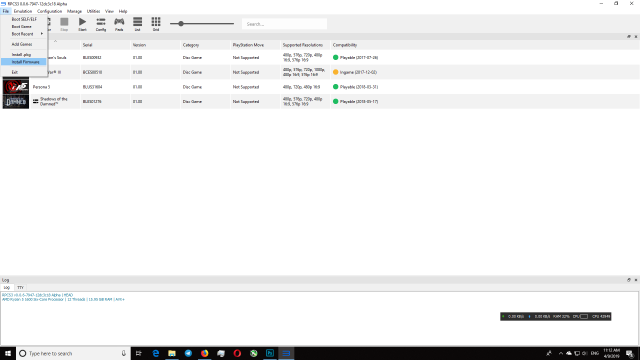Click Playable (2018-03-17) compatibility status

(356, 102)
